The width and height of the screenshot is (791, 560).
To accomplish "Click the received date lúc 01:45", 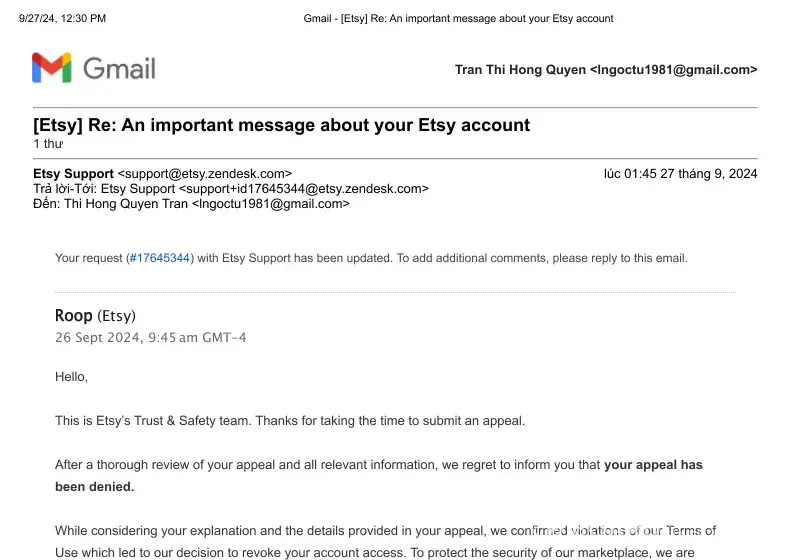I will click(x=680, y=174).
